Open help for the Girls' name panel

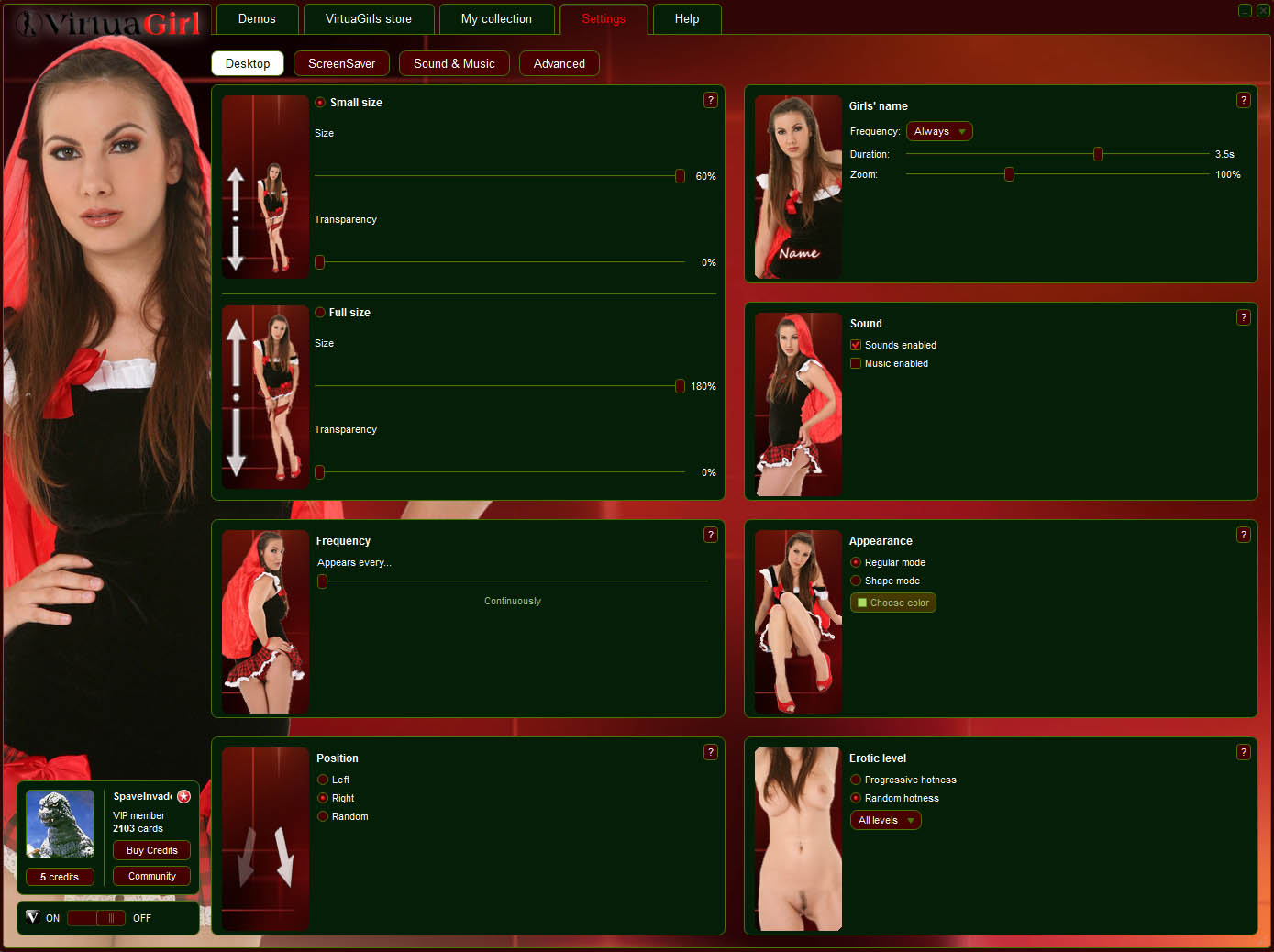click(x=1243, y=100)
